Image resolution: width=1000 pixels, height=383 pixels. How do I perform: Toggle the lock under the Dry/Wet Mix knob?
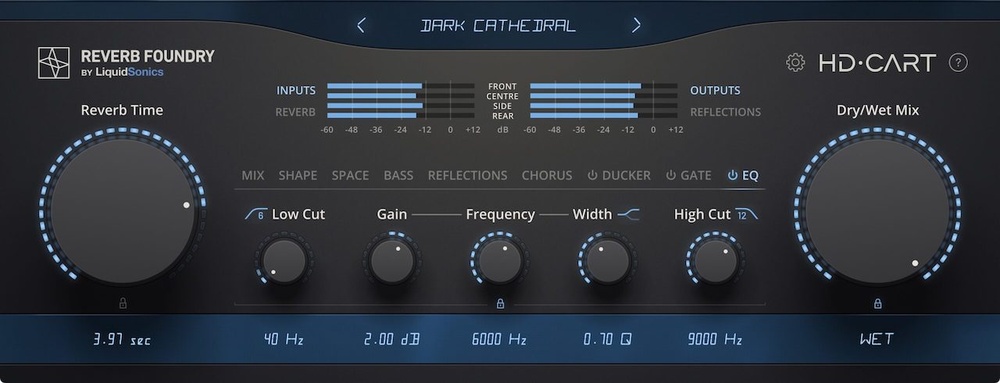[x=878, y=304]
